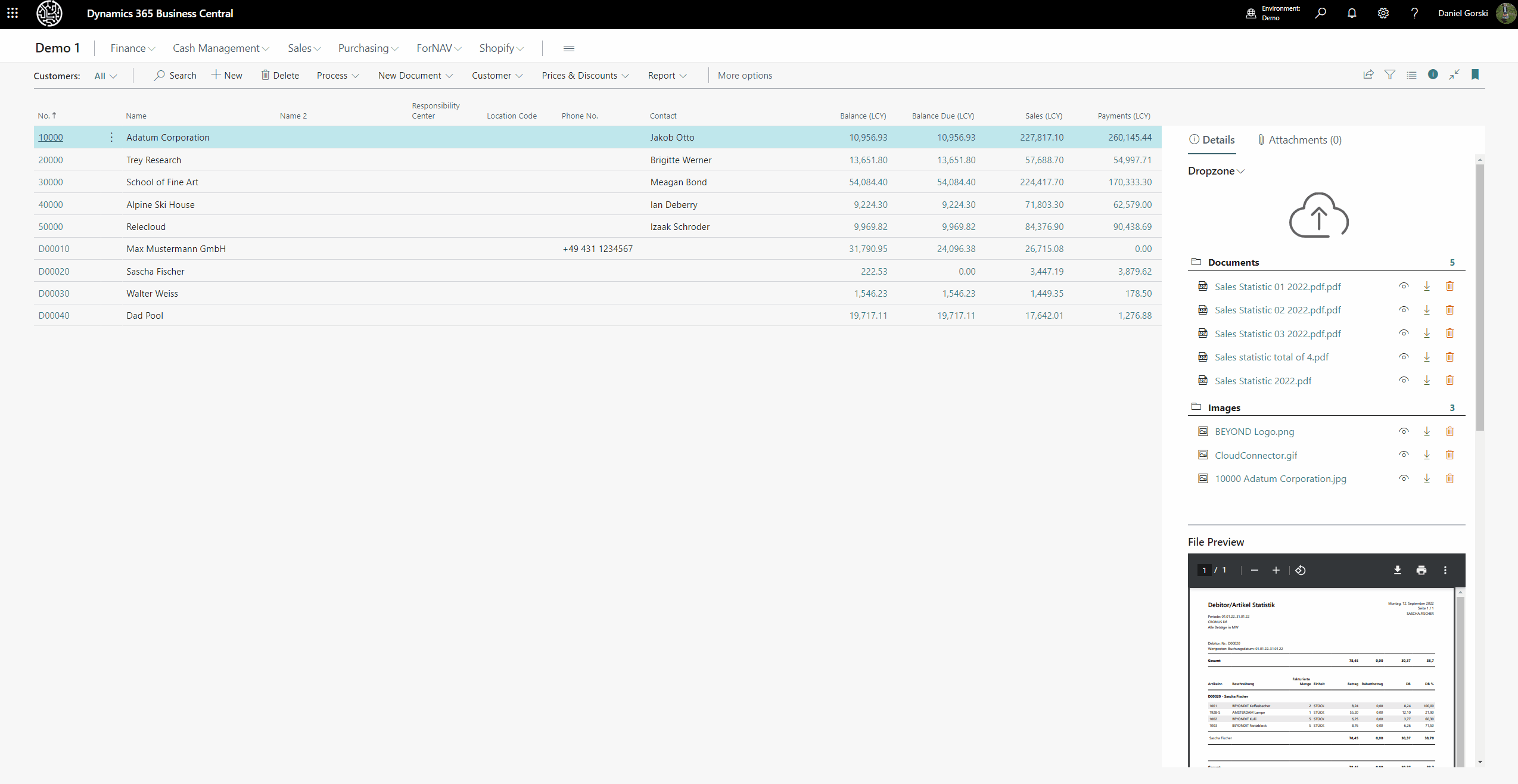Delete the CloudConnector.gif file

(1449, 455)
